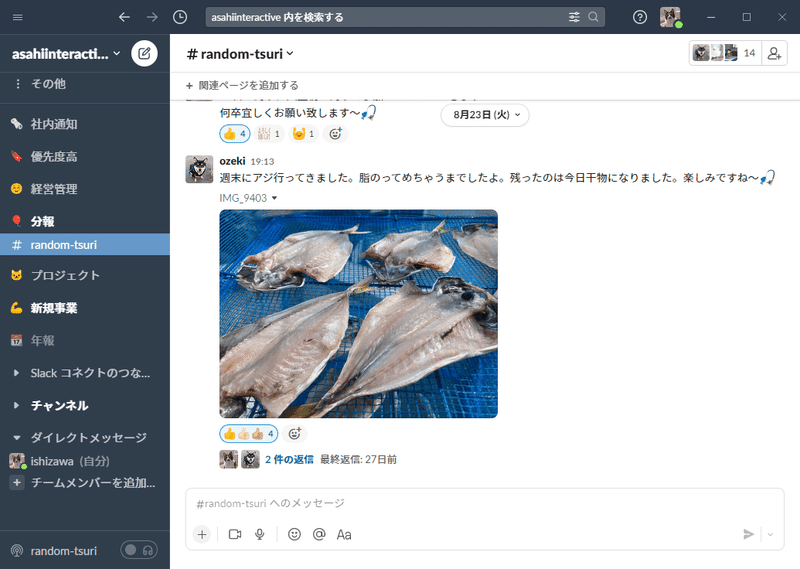Send the message with the paper plane

[x=748, y=534]
